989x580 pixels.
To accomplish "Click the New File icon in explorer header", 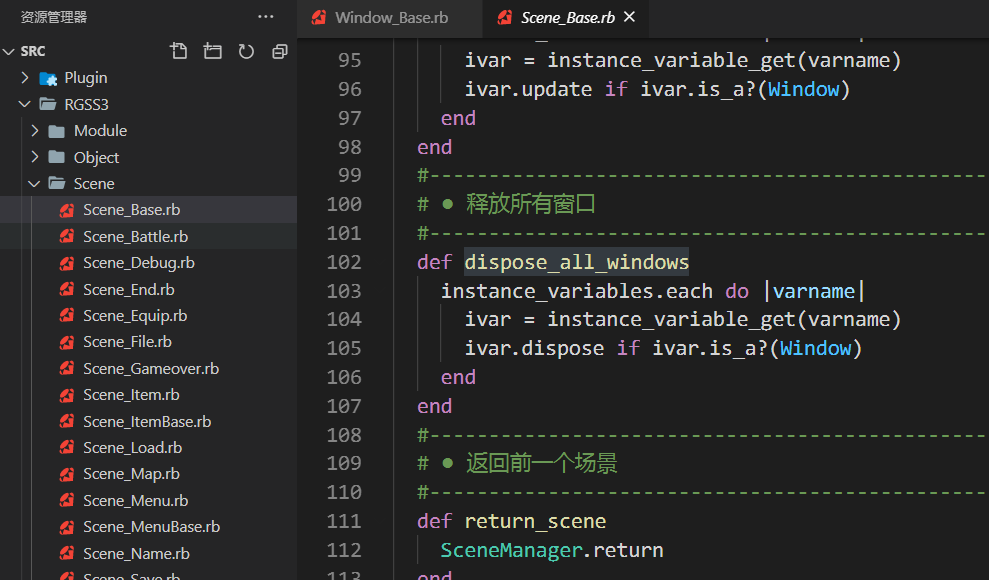I will [x=179, y=51].
